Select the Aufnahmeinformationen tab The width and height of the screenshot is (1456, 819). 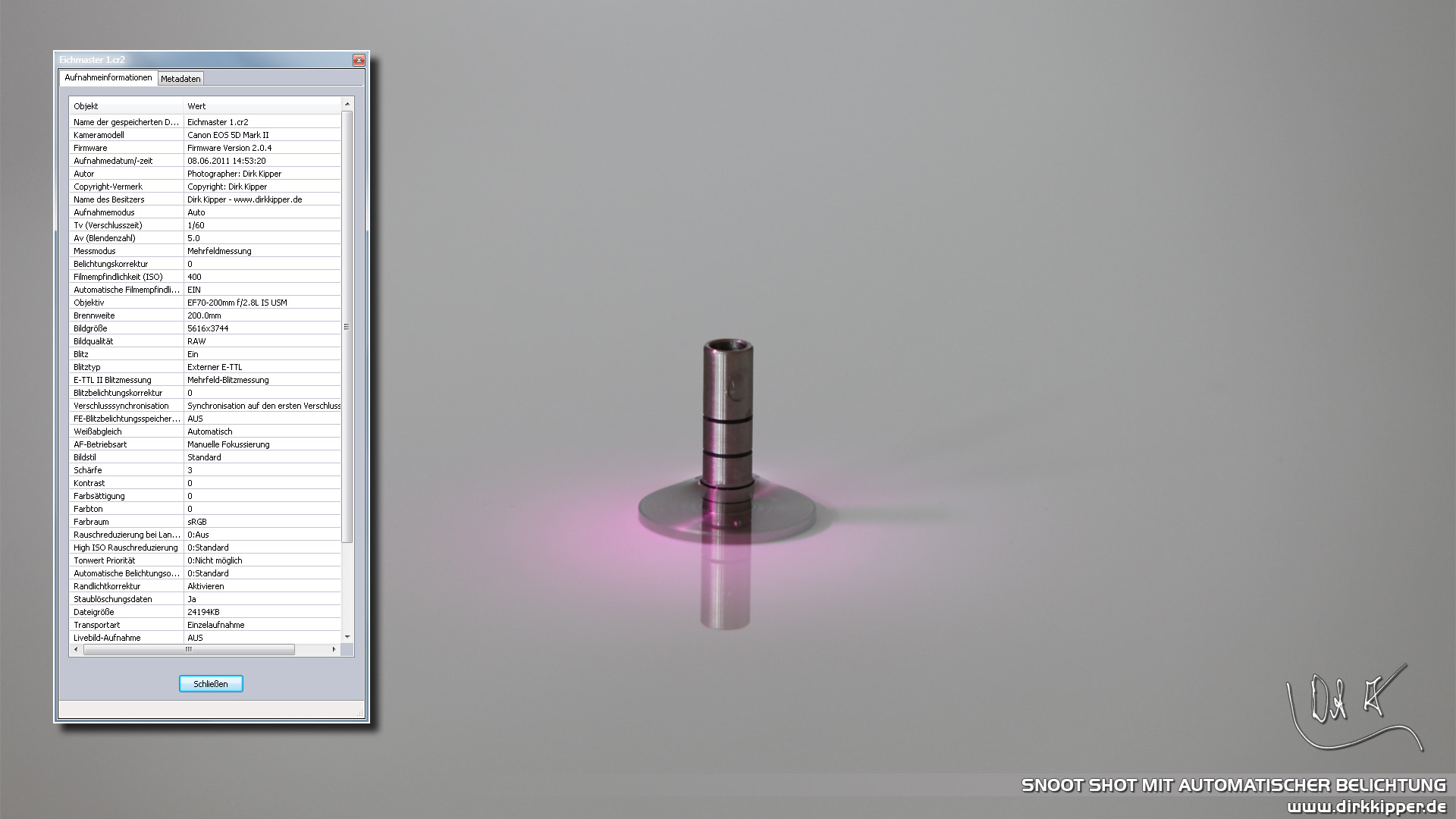108,78
